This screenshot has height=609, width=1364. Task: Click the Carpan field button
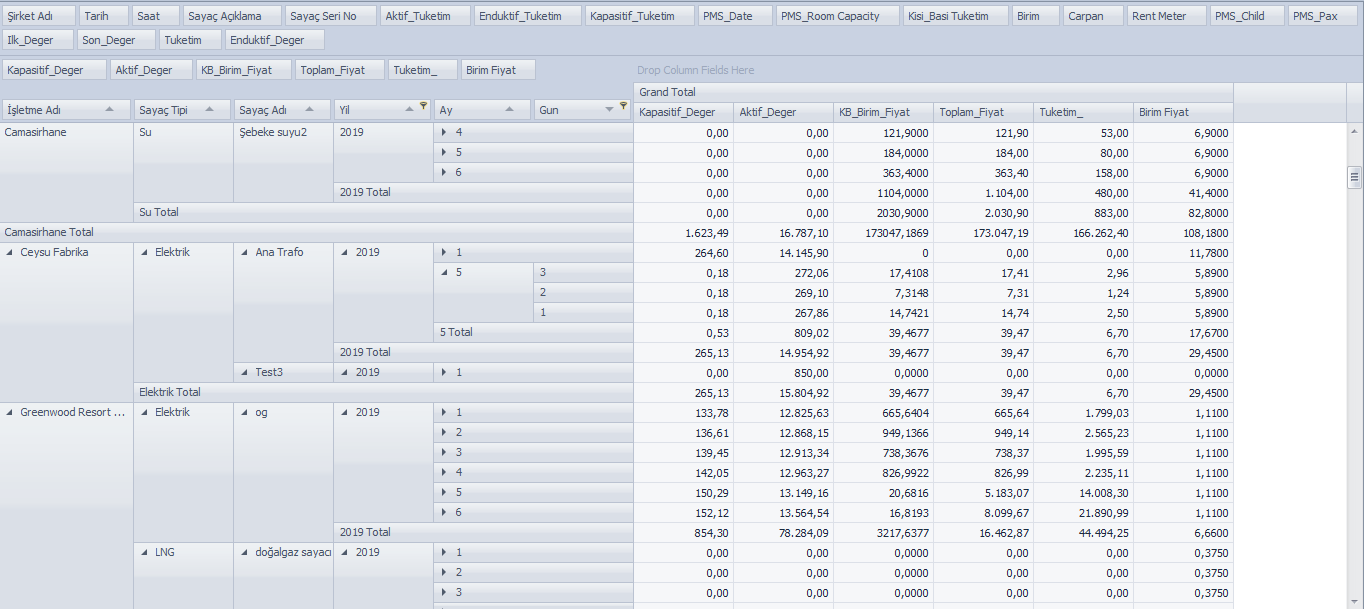tap(1093, 16)
